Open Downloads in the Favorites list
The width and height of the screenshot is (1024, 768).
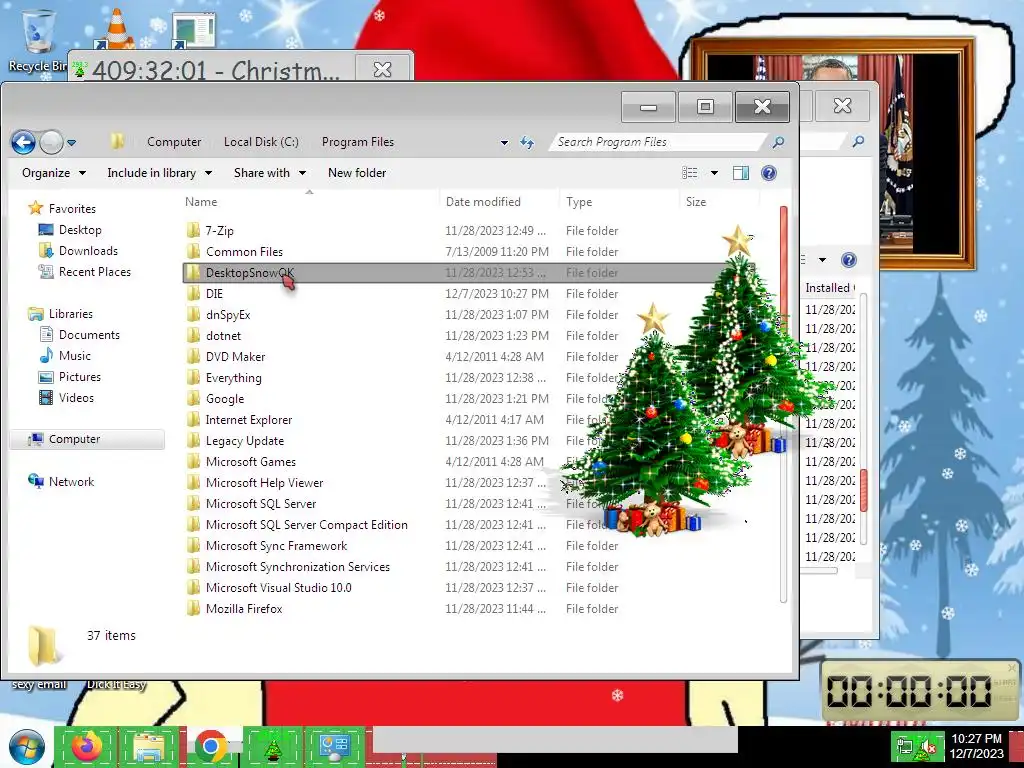tap(78, 251)
